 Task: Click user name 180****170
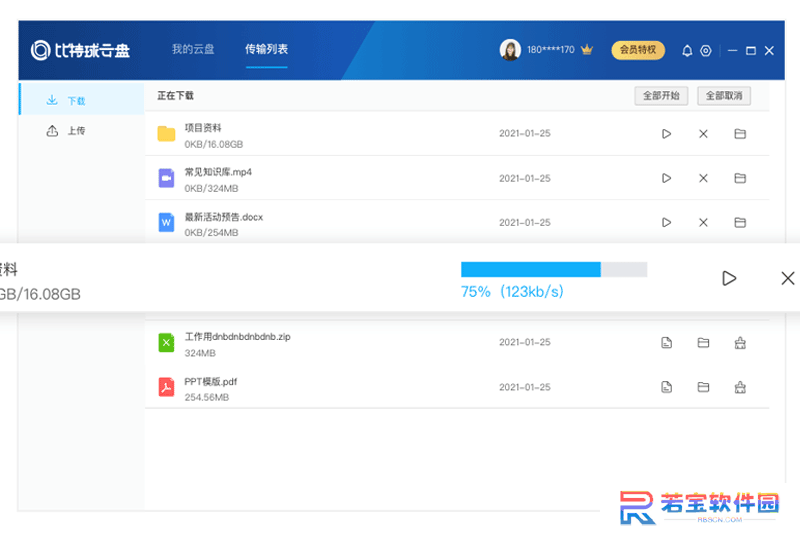(551, 49)
